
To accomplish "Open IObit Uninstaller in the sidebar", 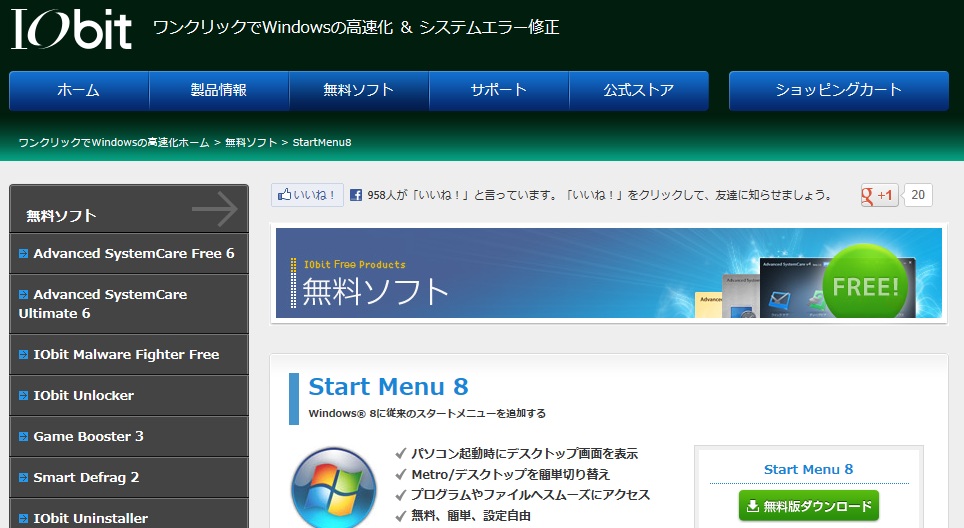I will pyautogui.click(x=129, y=514).
